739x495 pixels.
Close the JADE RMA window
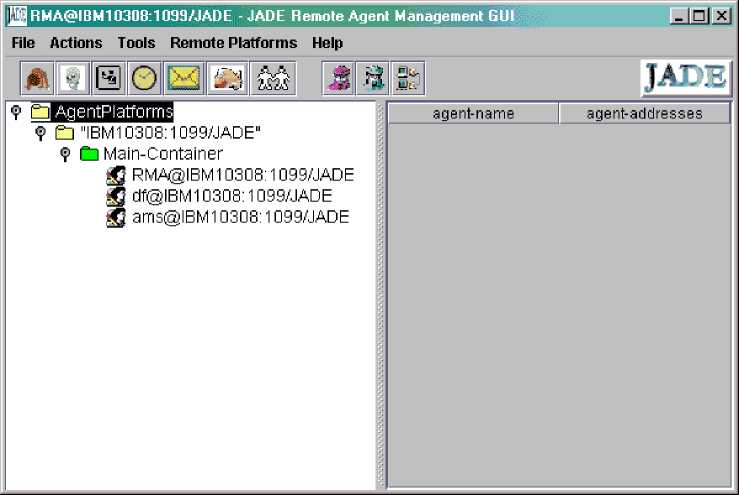click(x=721, y=16)
